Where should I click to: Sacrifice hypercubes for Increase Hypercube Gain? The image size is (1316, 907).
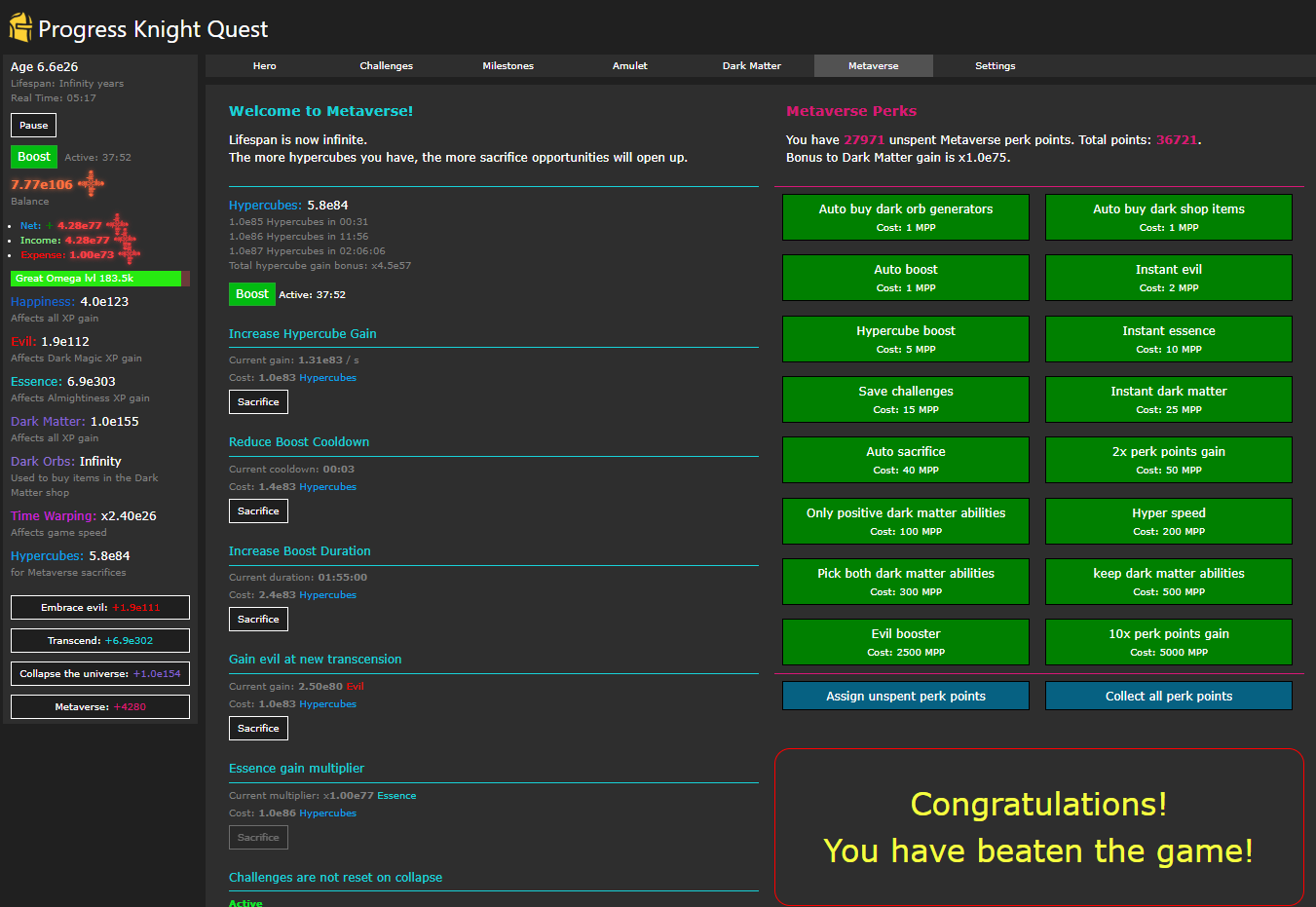pos(258,402)
